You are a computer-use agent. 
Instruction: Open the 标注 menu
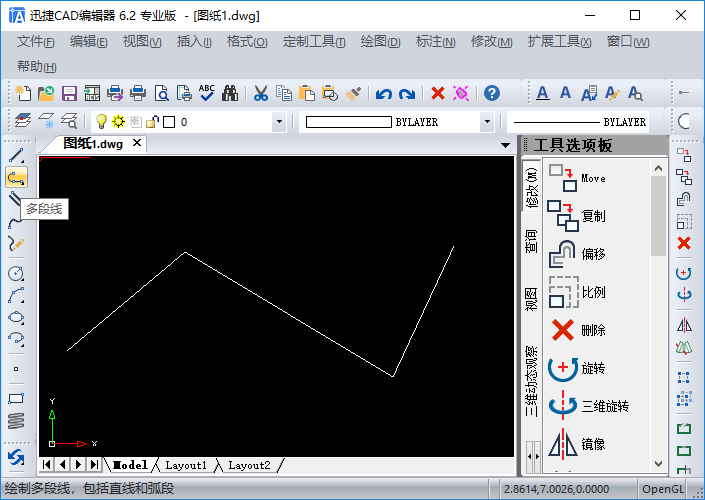pyautogui.click(x=436, y=42)
